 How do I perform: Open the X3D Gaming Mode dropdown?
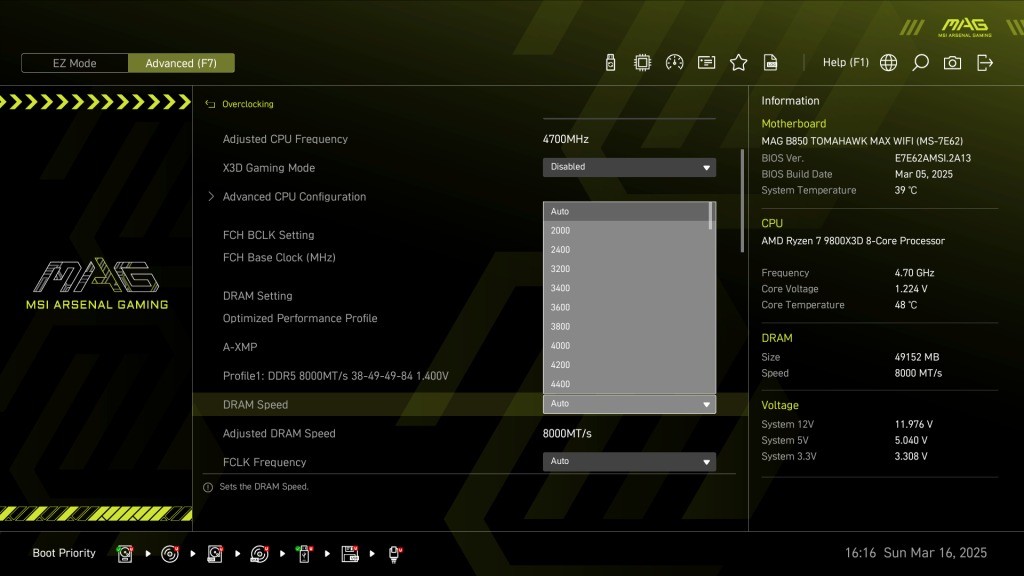tap(629, 167)
